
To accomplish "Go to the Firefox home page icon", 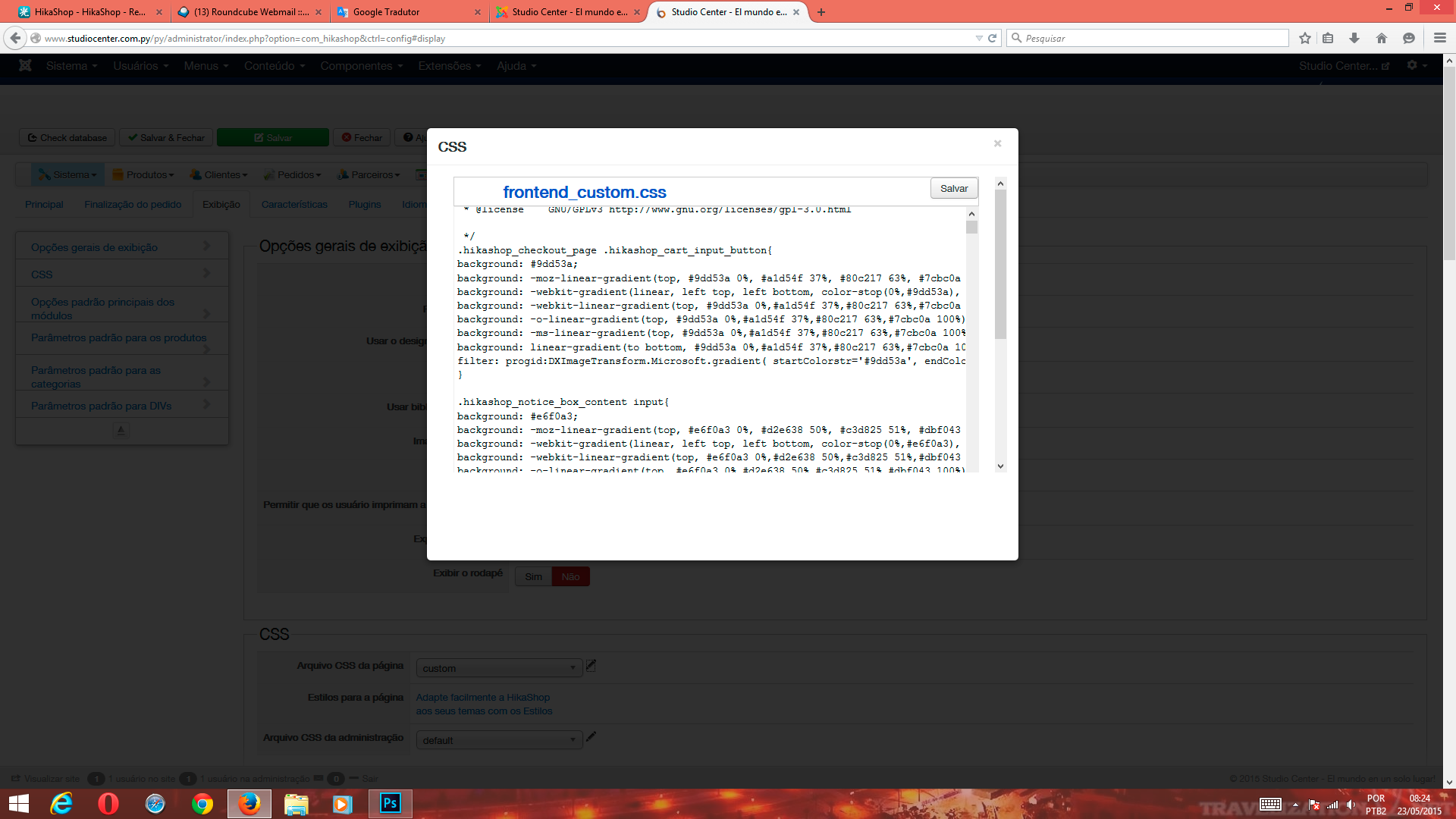I will pyautogui.click(x=1382, y=38).
